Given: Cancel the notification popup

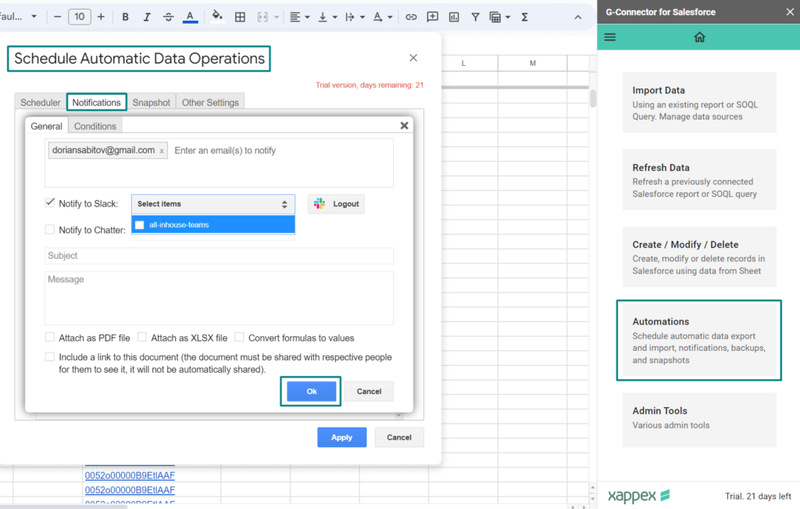Looking at the screenshot, I should 369,391.
